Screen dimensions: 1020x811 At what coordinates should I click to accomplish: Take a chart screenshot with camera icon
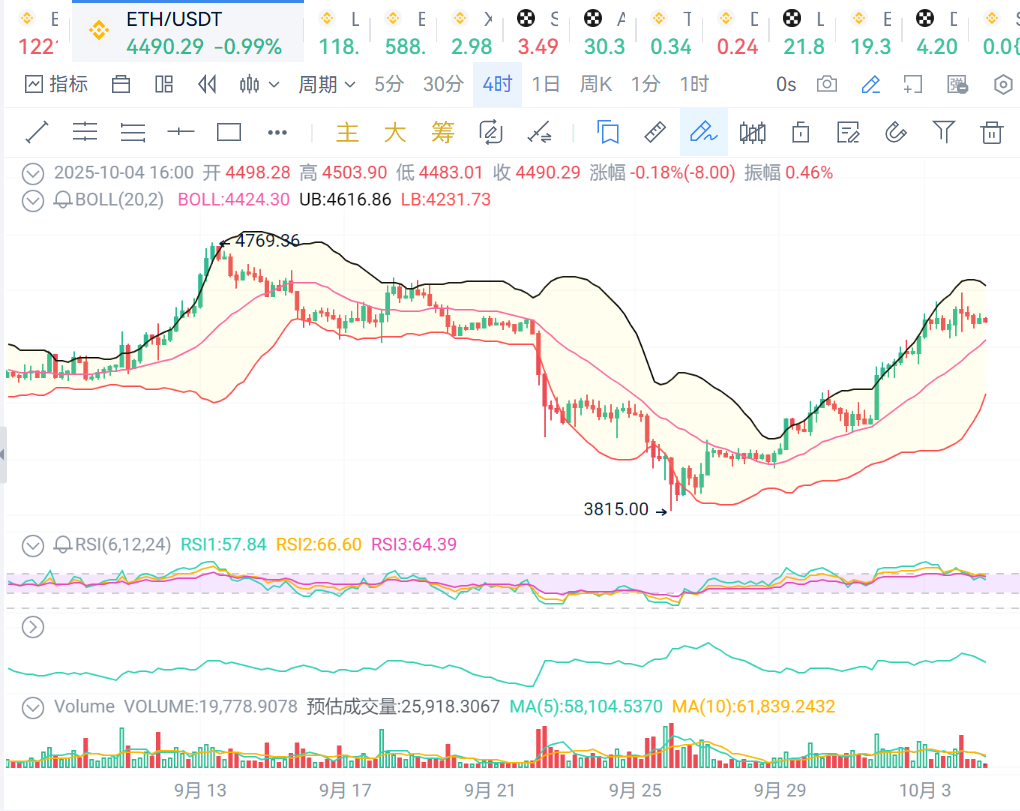827,85
